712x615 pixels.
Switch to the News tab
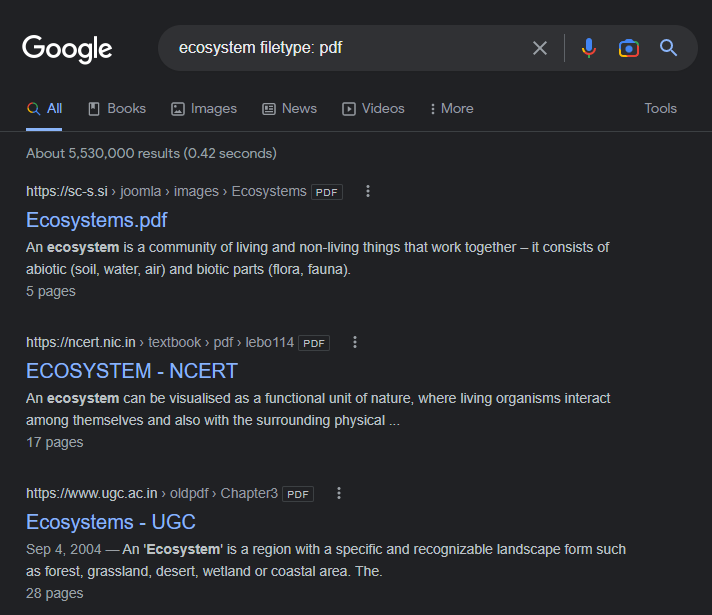click(x=289, y=109)
